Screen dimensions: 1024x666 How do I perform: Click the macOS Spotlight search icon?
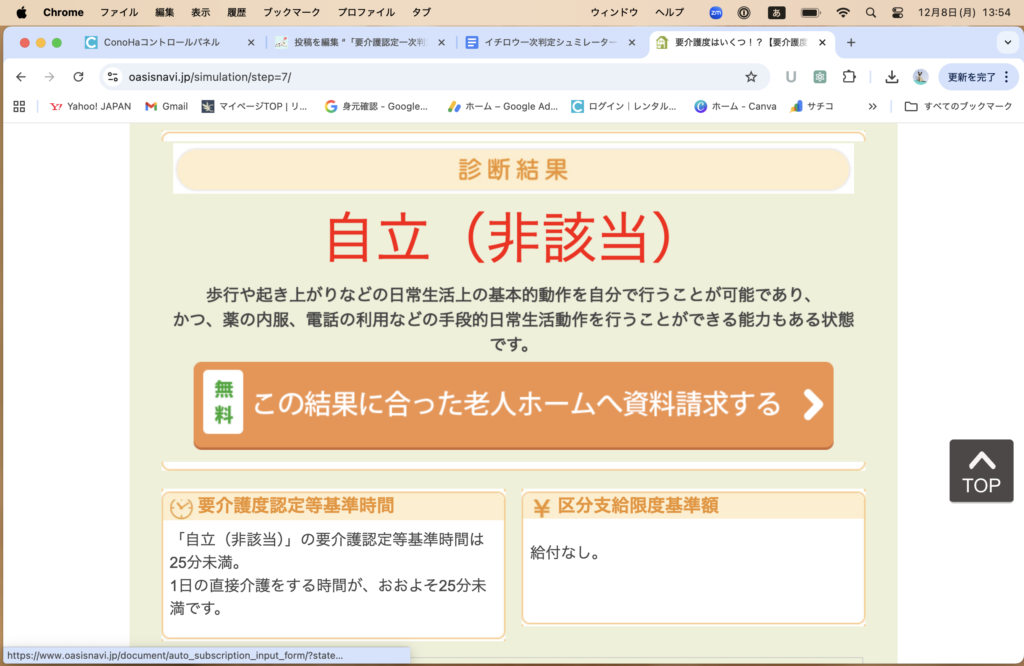coord(871,13)
